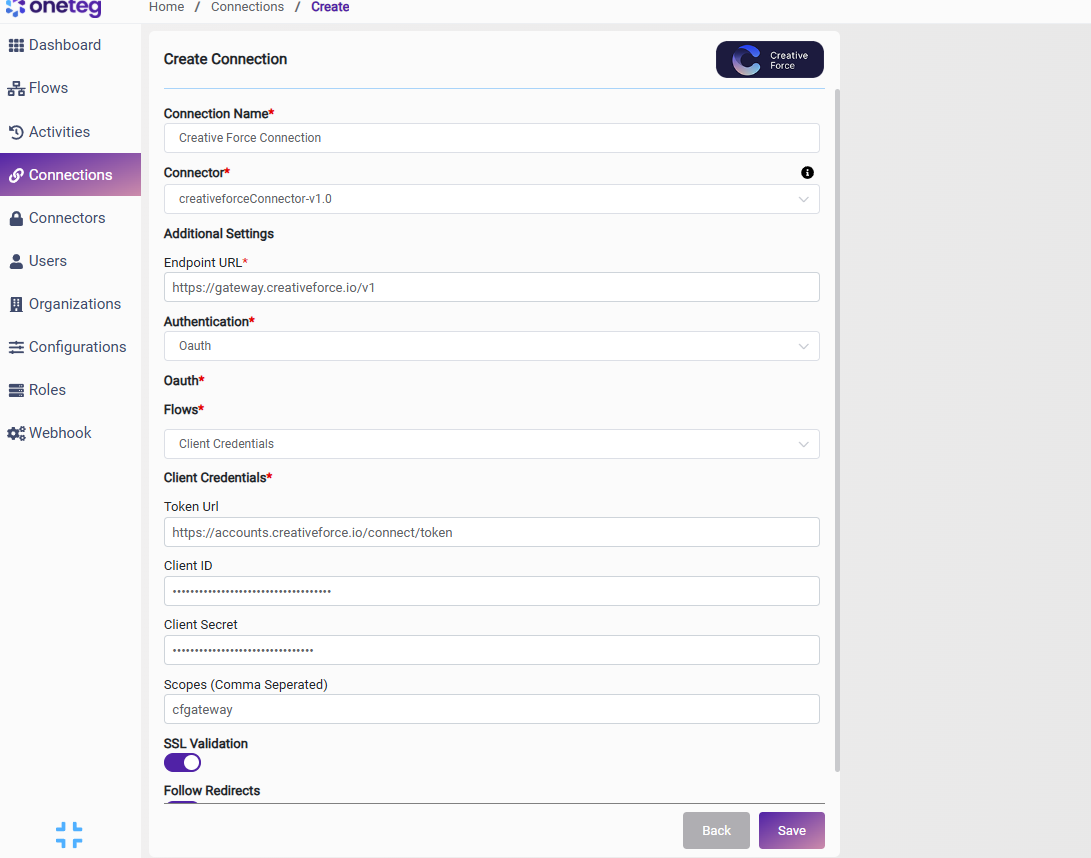Expand the Connector dropdown

coord(491,199)
